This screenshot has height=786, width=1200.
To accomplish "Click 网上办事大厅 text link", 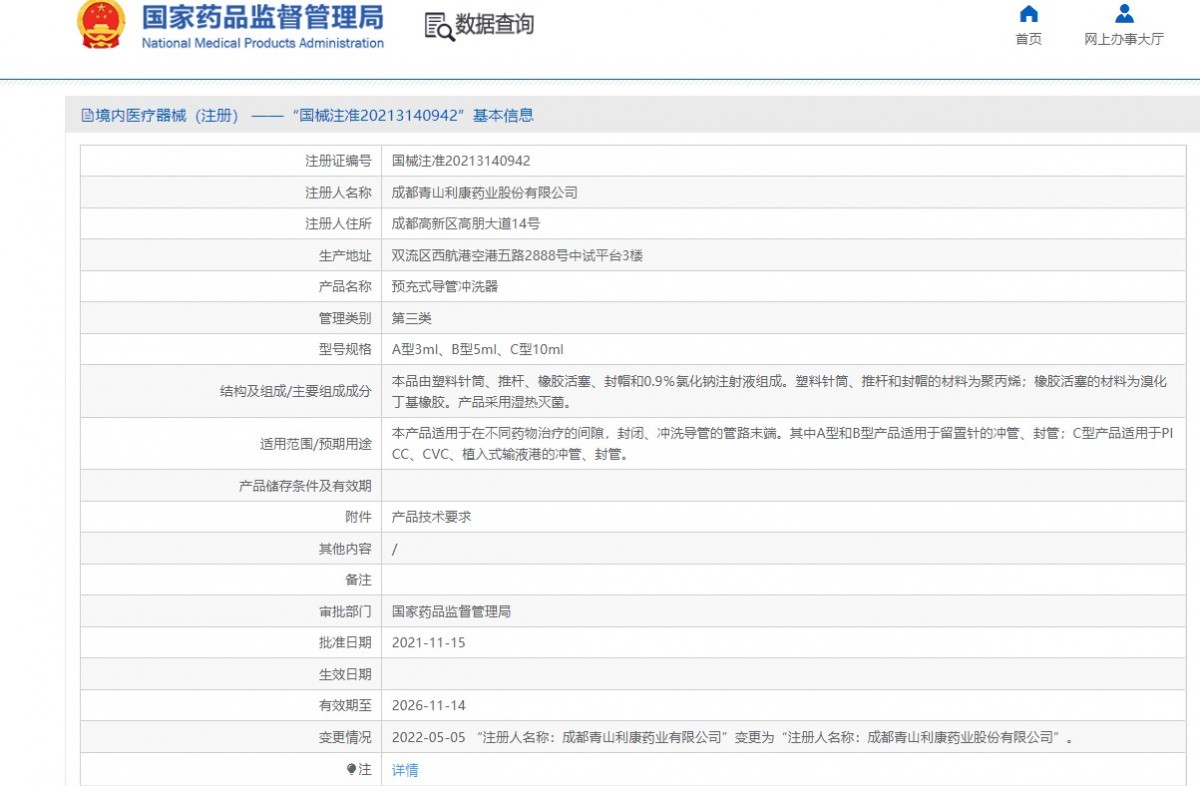I will (x=1124, y=39).
